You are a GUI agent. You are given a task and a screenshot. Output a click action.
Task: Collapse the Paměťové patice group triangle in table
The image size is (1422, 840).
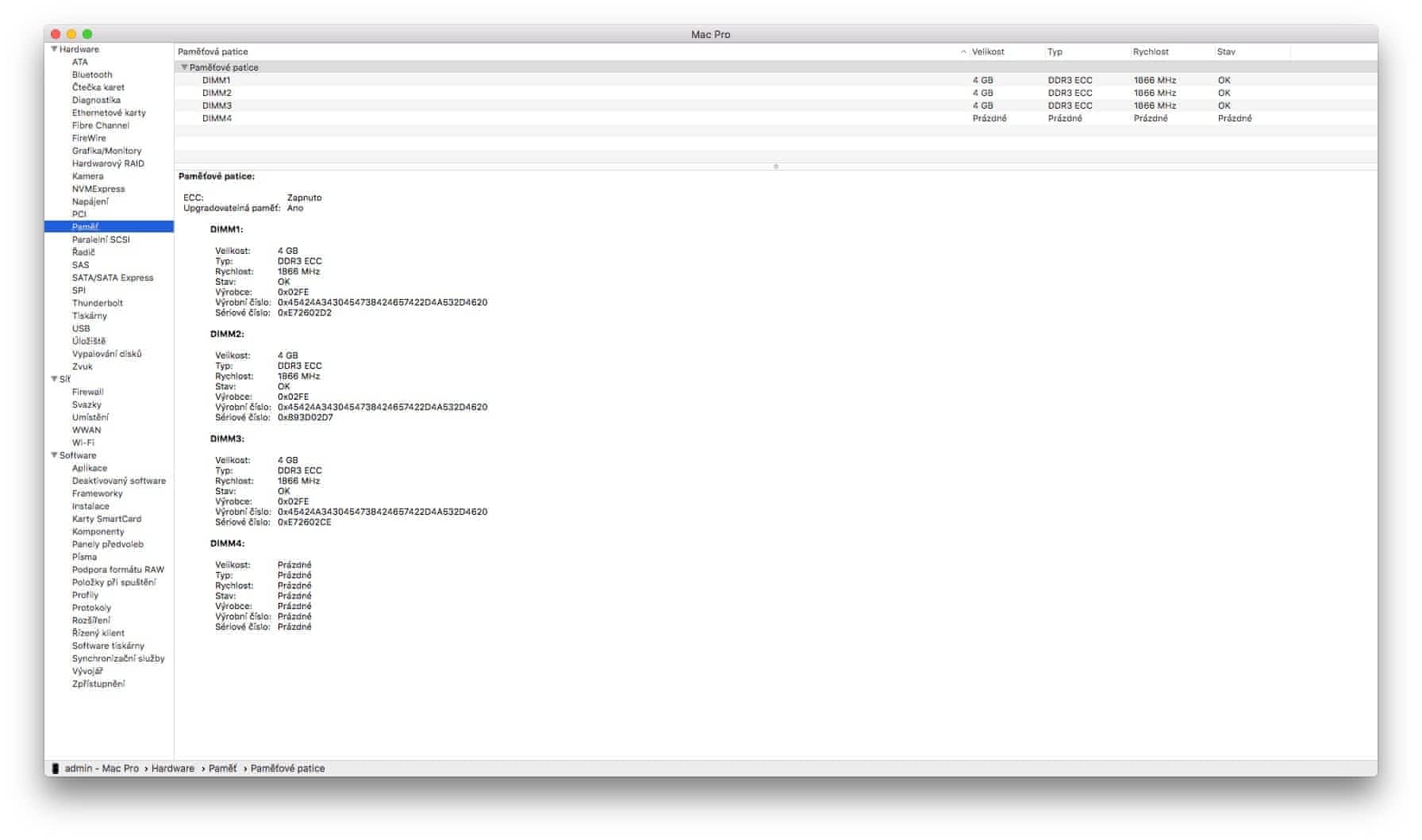[184, 67]
